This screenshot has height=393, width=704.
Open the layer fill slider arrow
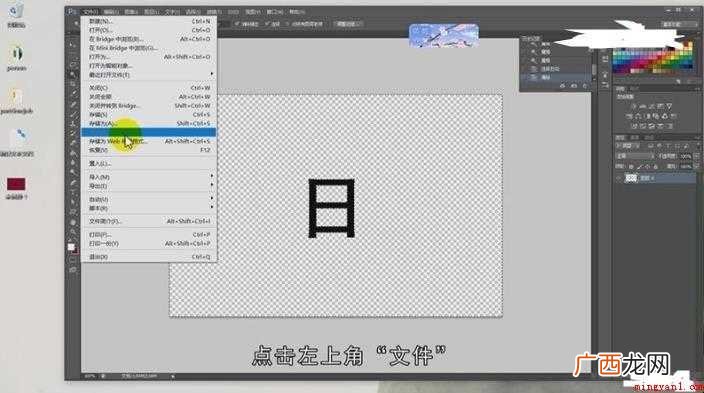(x=696, y=166)
